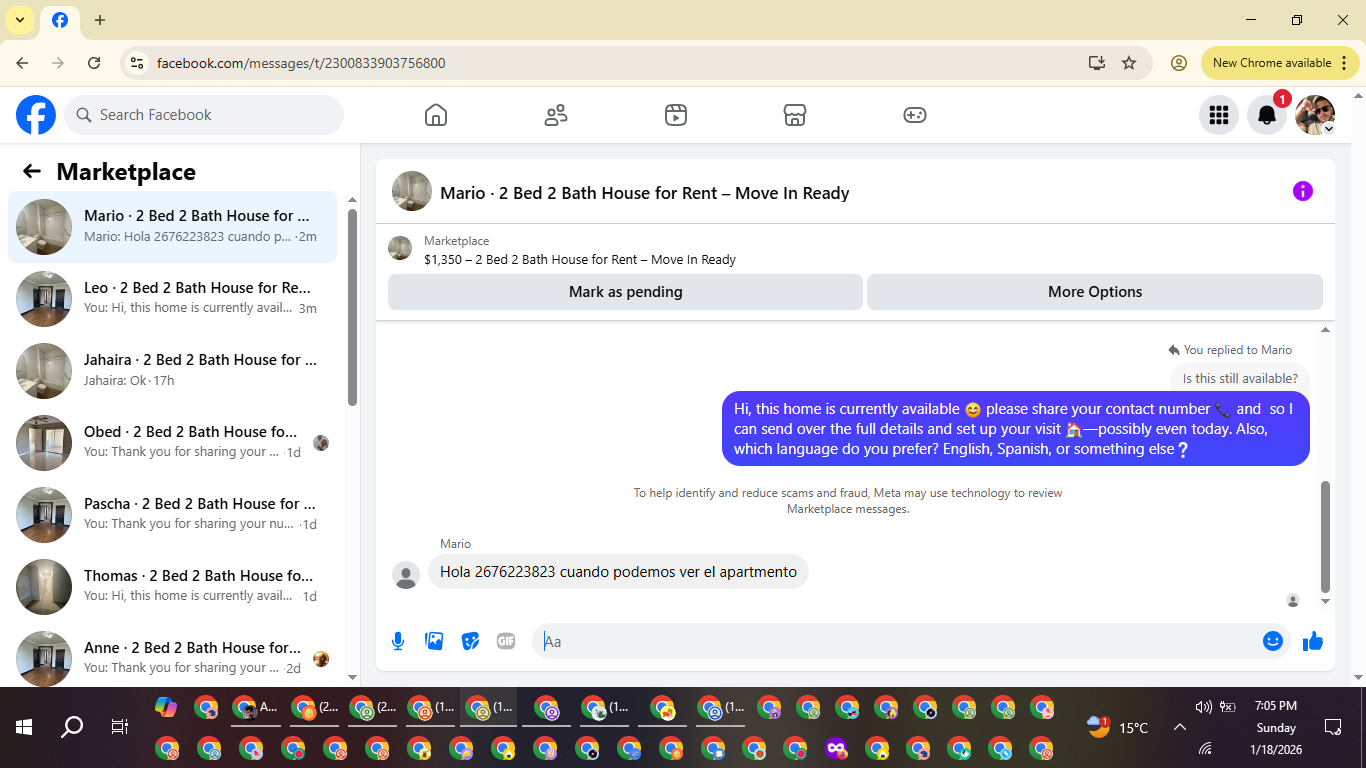
Task: Click Mark as pending button
Action: 625,292
